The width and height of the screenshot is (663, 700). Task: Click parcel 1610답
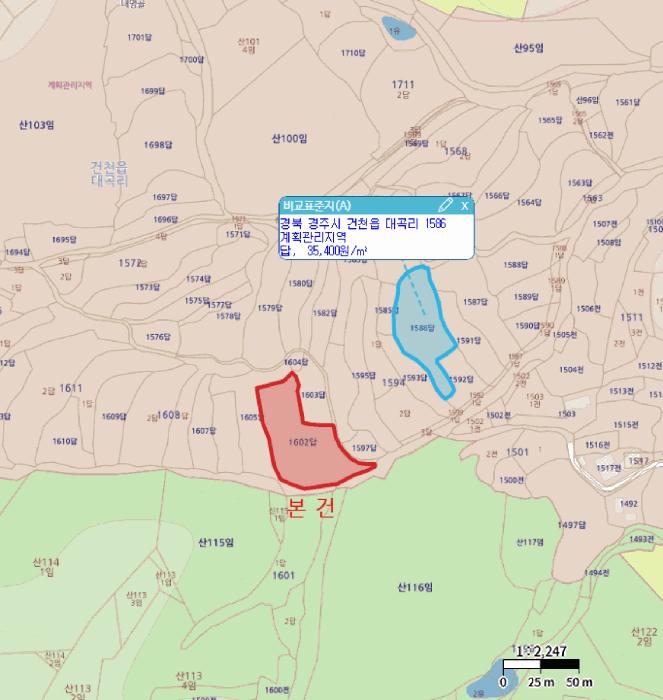(65, 441)
